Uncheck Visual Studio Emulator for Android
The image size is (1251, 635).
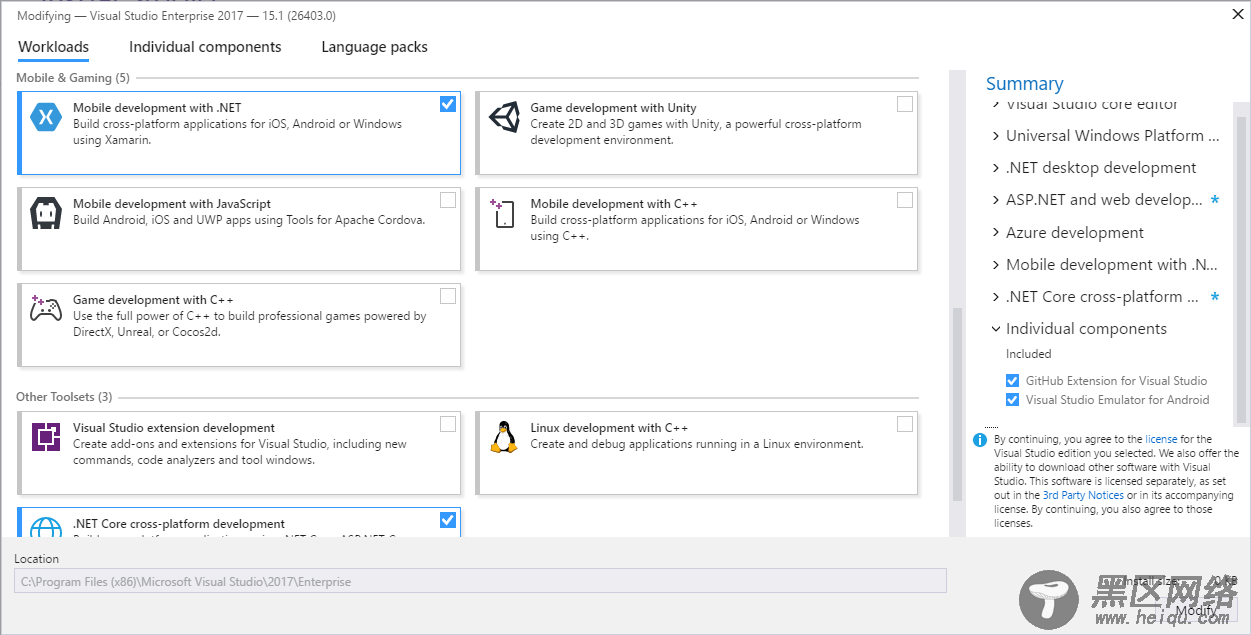1013,400
